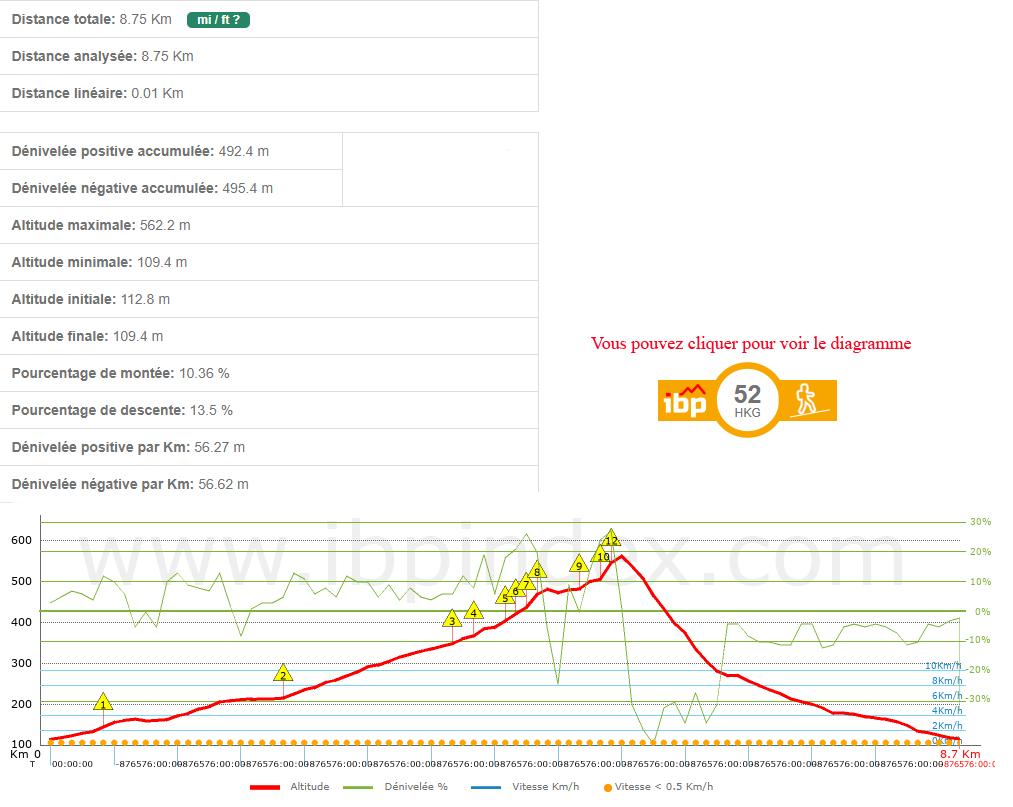Select waypoint marker 9 on the chart

coord(579,565)
